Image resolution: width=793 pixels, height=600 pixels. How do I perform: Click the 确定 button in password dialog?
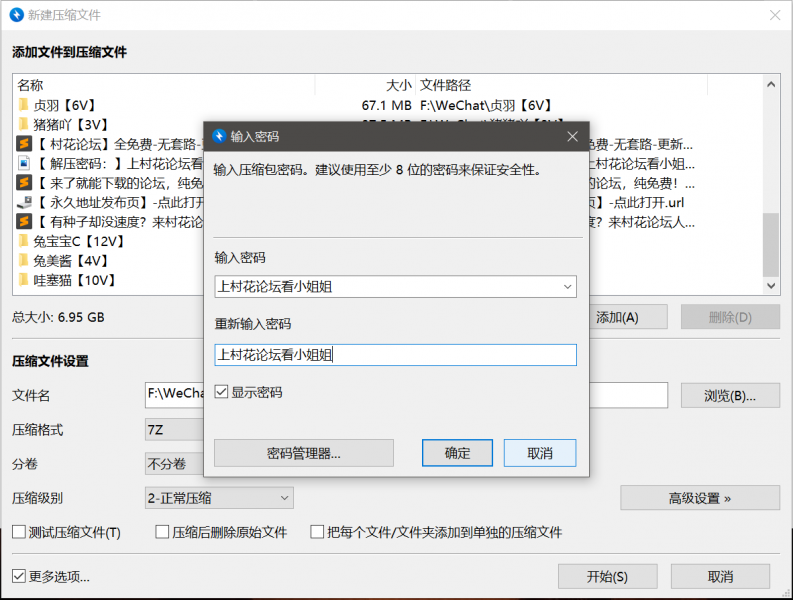[457, 453]
